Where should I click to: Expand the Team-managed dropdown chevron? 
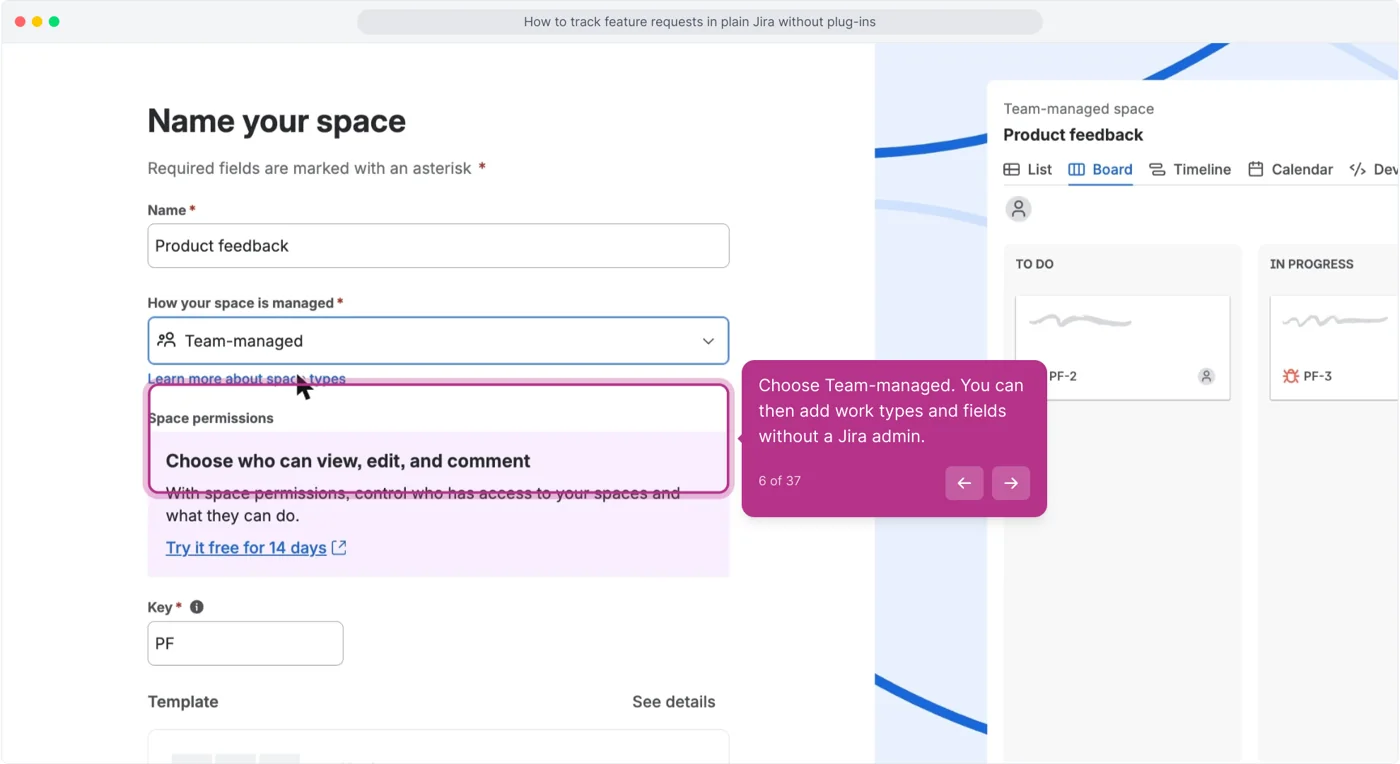point(708,341)
